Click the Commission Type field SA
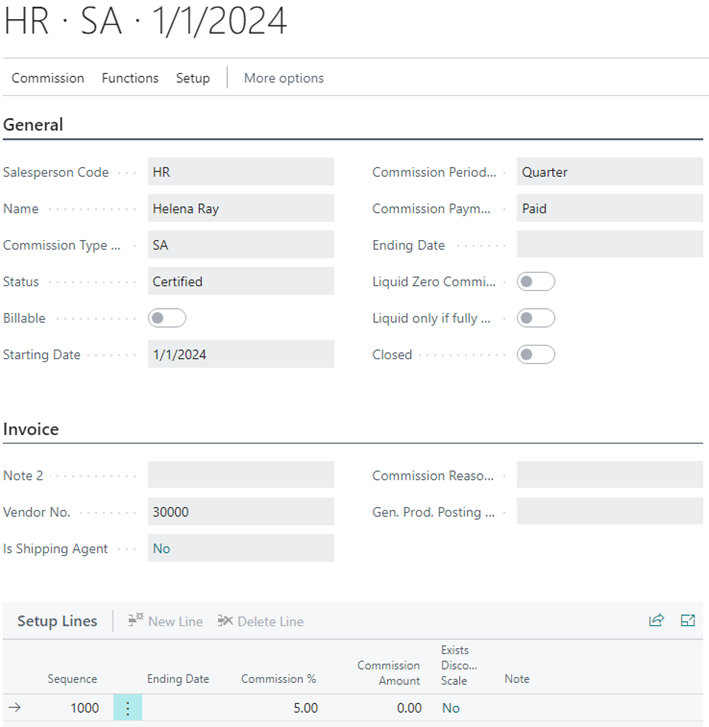 [x=241, y=245]
